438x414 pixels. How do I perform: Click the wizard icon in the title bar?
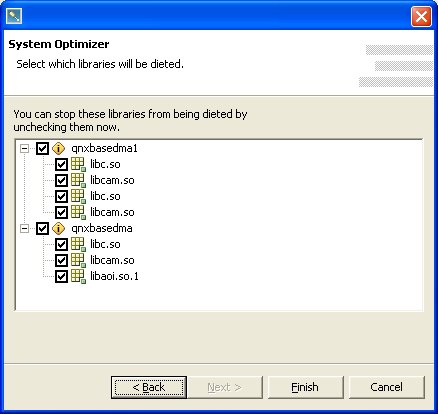pos(14,16)
